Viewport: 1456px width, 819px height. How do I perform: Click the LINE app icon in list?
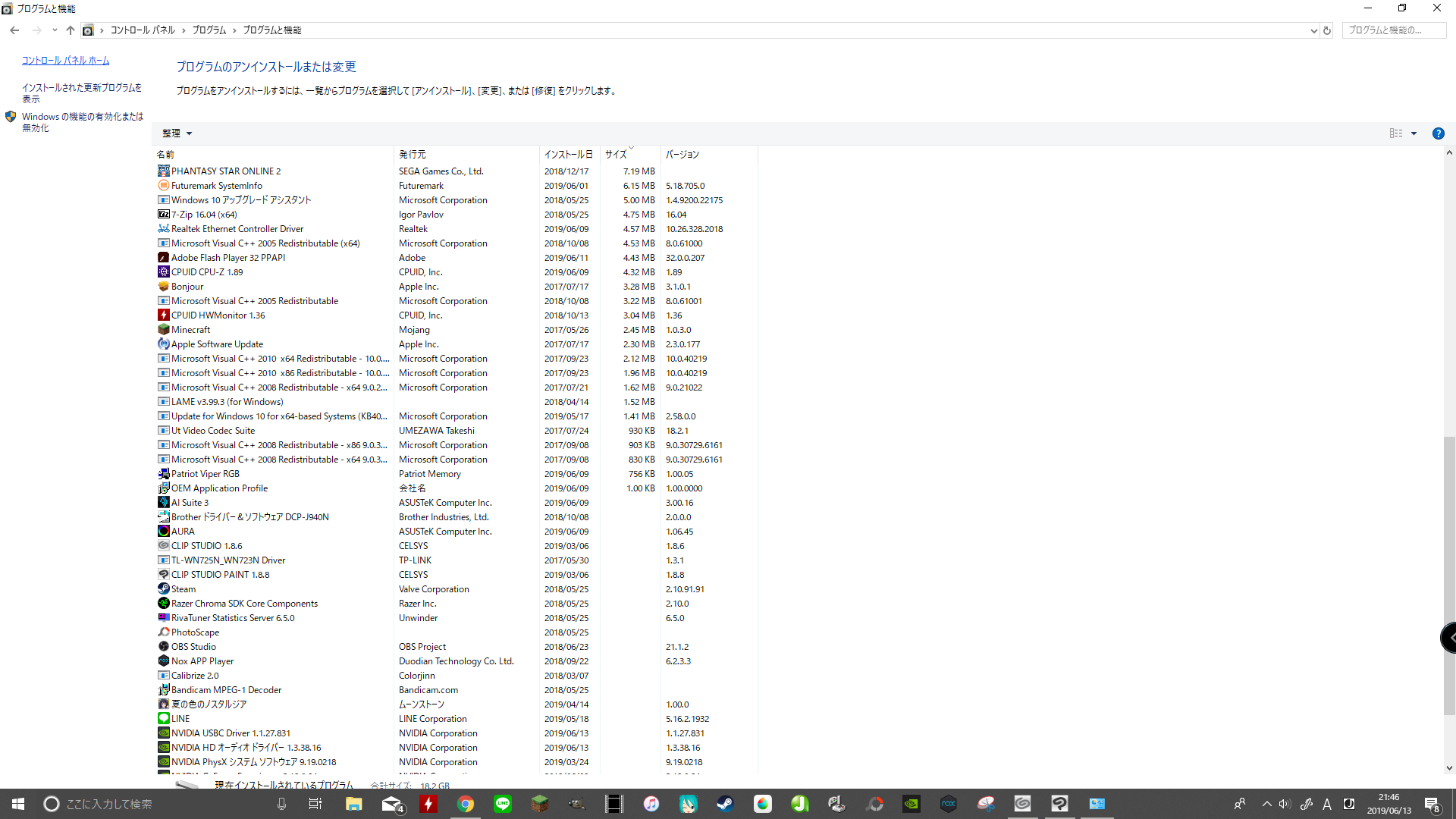click(x=163, y=719)
